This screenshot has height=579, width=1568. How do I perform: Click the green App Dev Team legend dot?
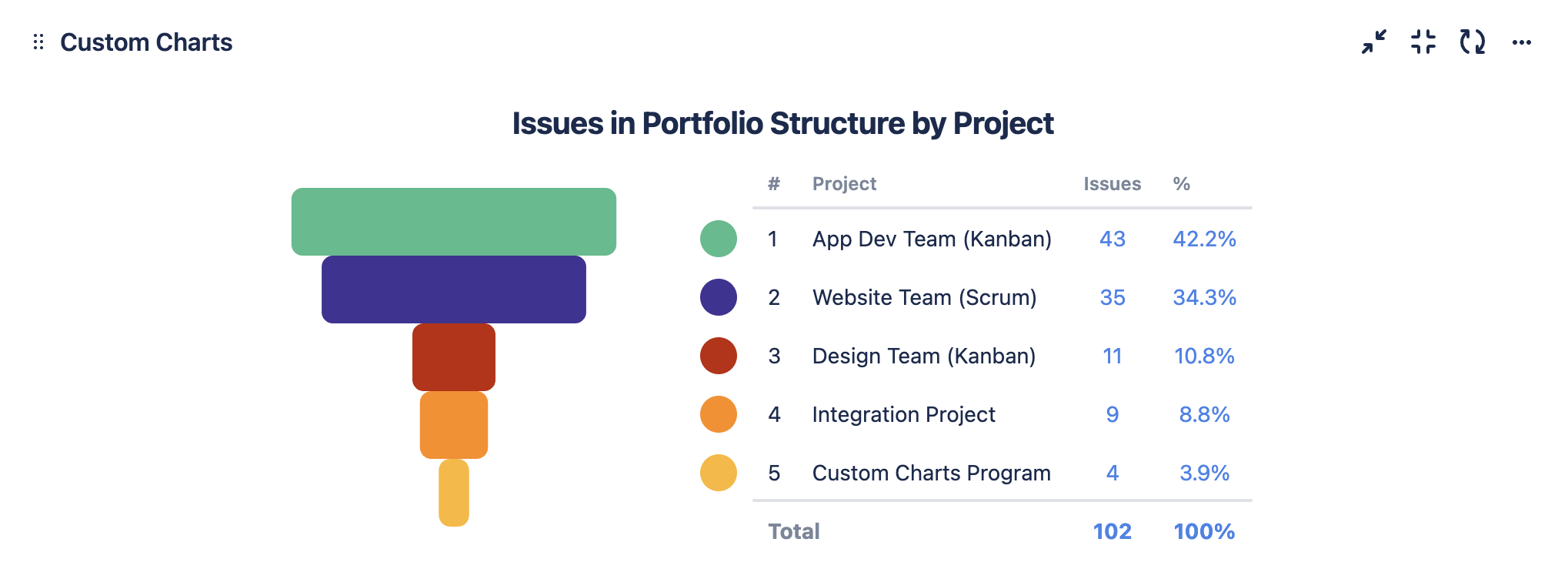pos(718,239)
